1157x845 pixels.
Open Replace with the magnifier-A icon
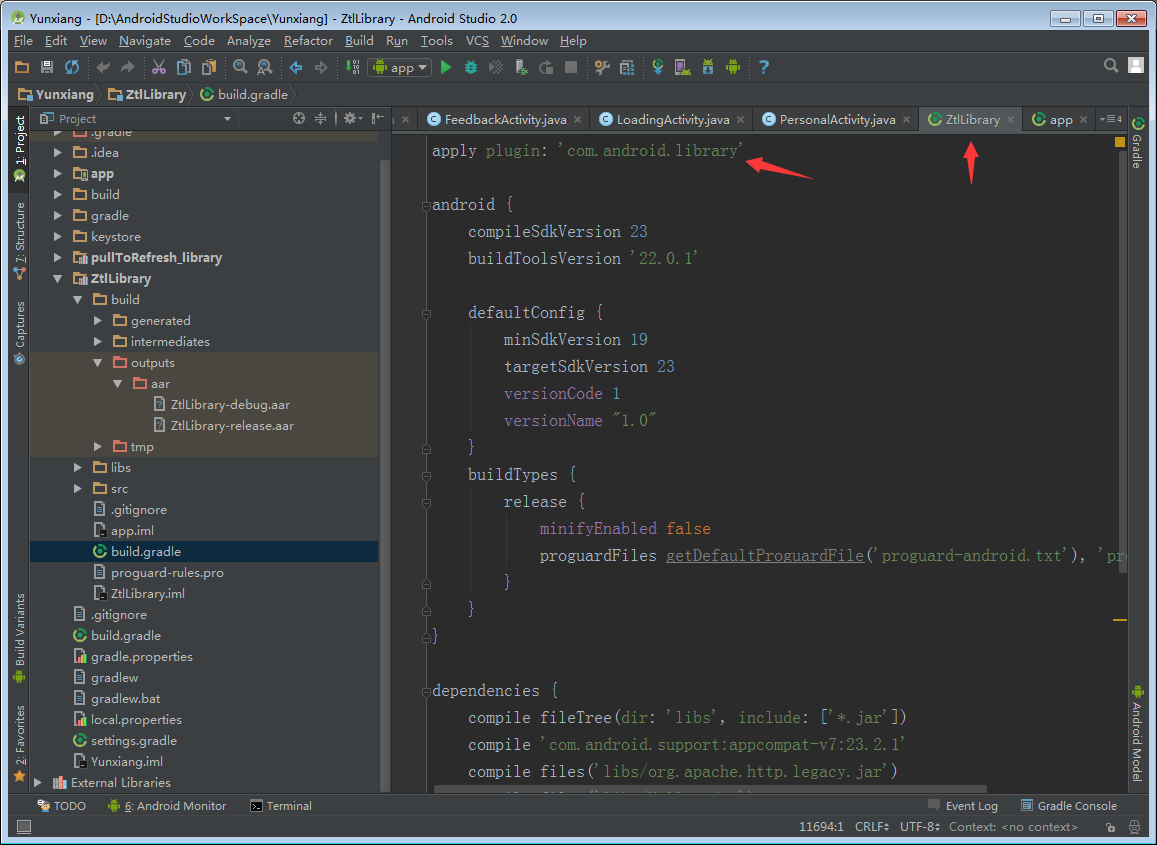pyautogui.click(x=264, y=67)
